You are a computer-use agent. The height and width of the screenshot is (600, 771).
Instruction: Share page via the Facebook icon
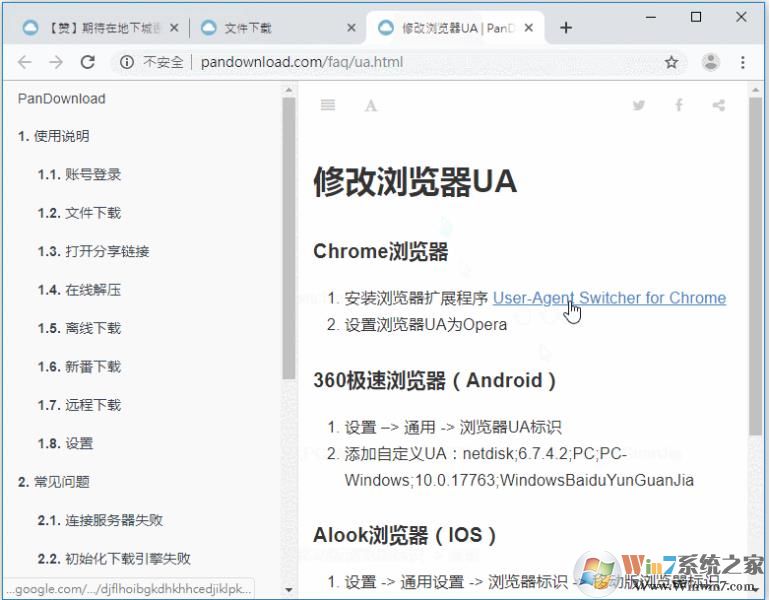(679, 105)
